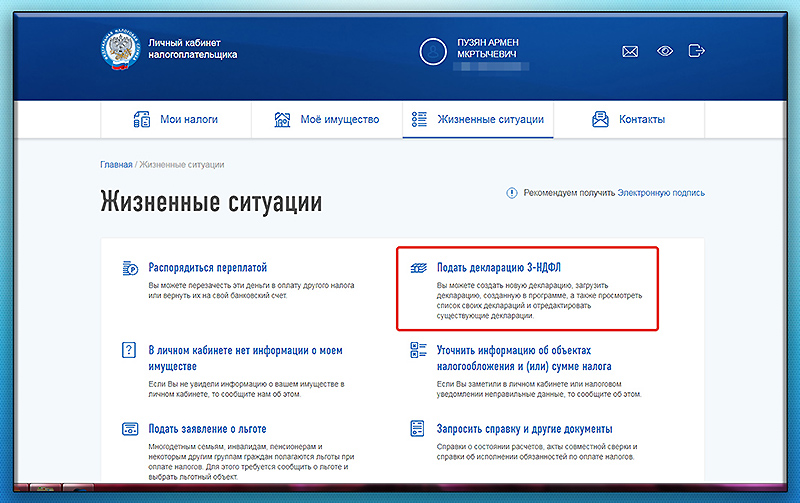This screenshot has height=503, width=800.
Task: Navigate to Главная in the breadcrumb
Action: point(116,164)
